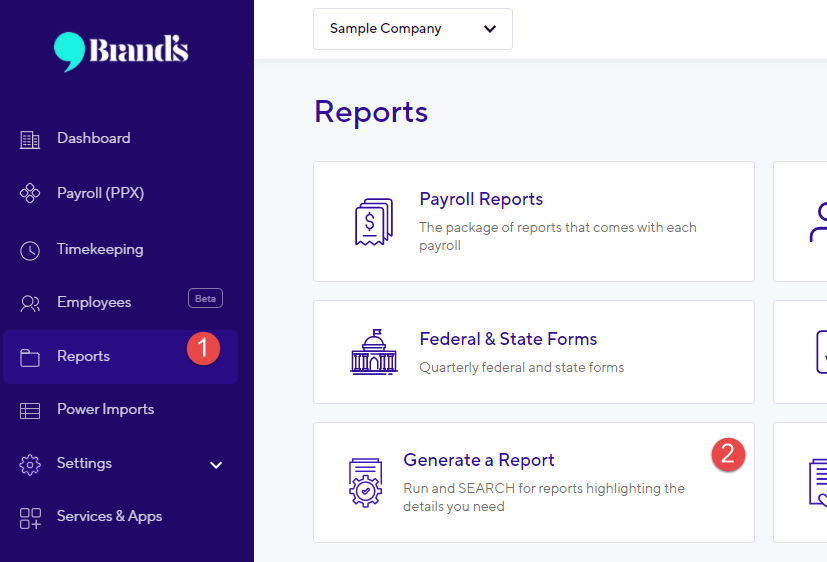Click the Dashboard building icon
Screen dimensions: 827x562
[x=30, y=140]
